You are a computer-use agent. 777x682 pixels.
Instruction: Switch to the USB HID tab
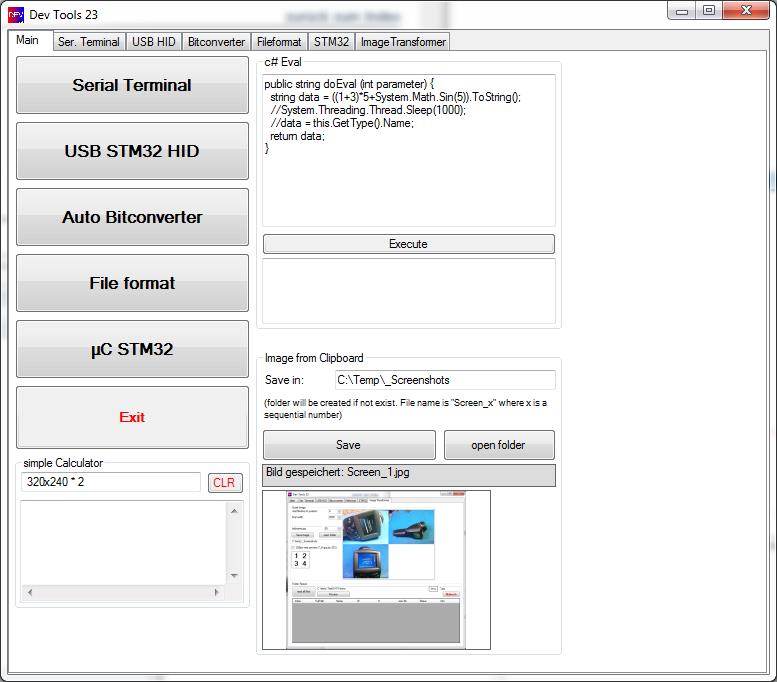(x=153, y=42)
